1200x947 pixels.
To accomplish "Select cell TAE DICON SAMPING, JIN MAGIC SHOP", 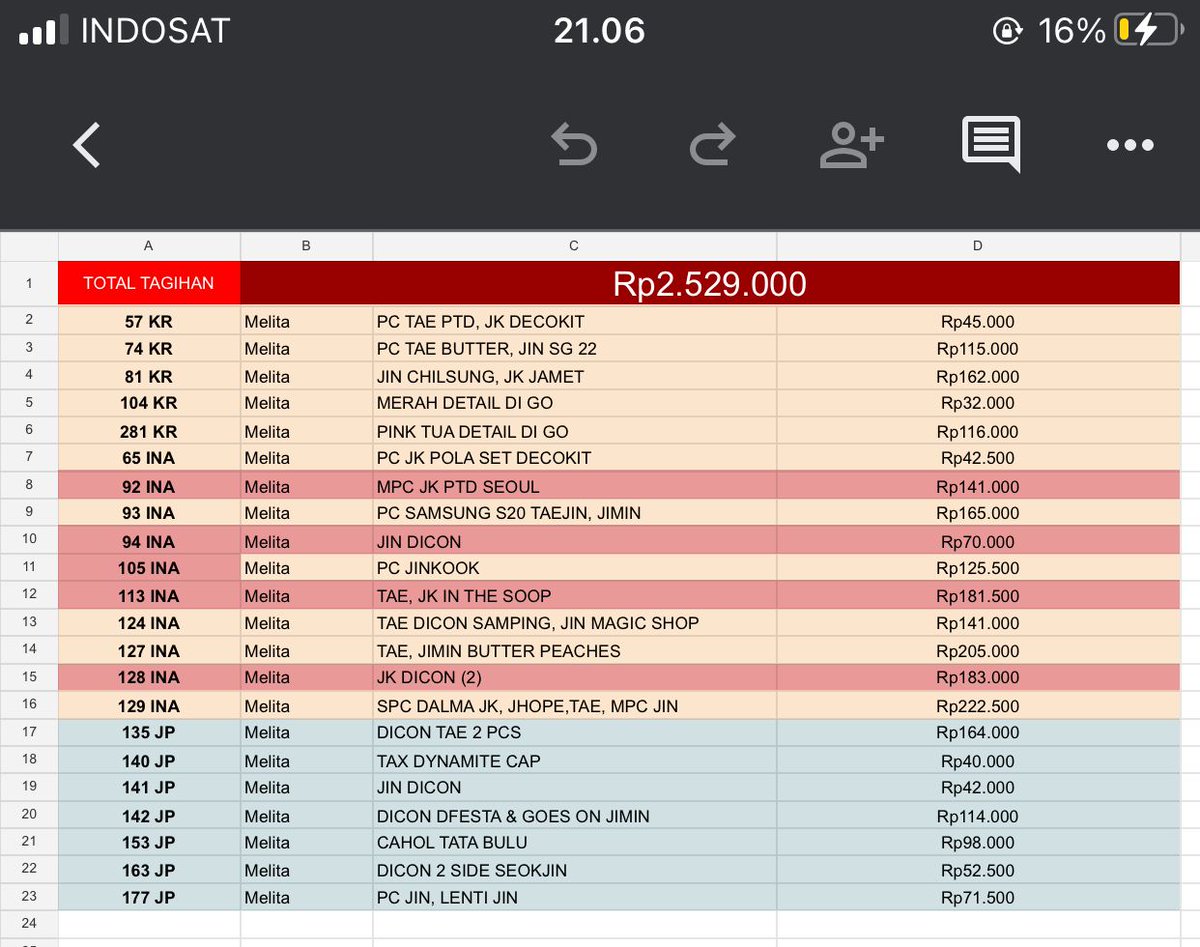I will click(575, 623).
